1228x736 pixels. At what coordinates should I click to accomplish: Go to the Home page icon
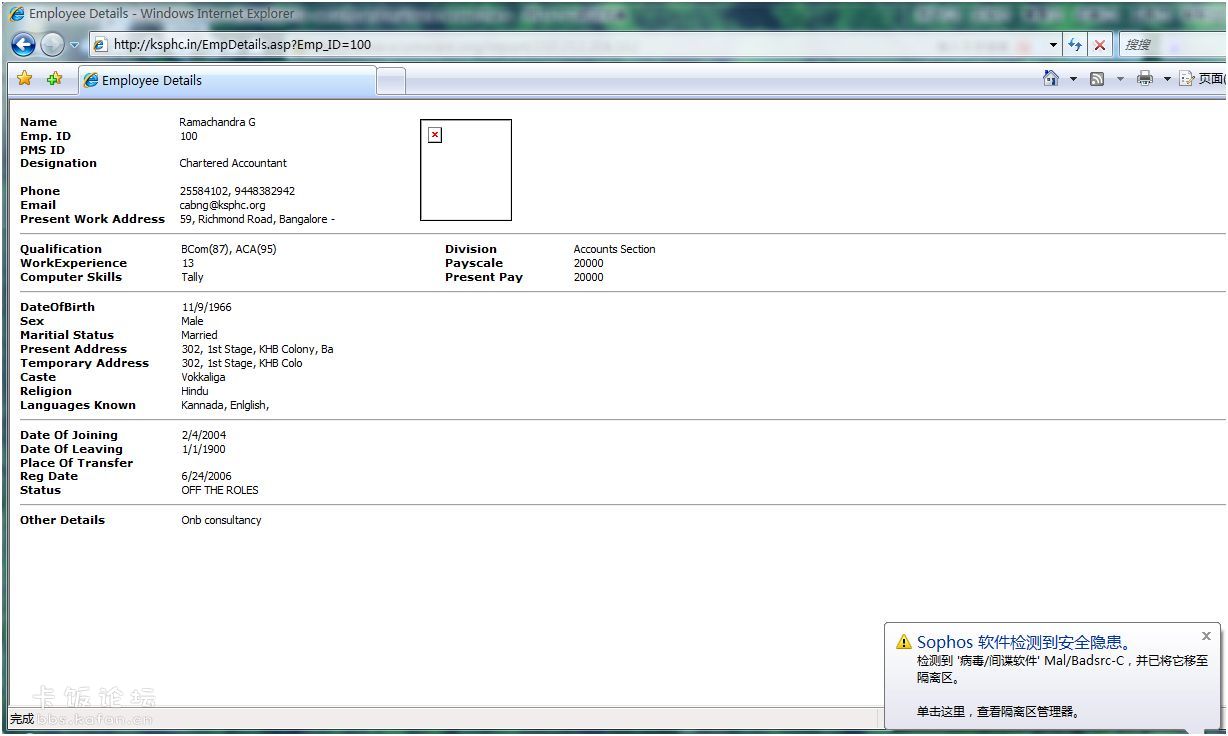[1050, 79]
